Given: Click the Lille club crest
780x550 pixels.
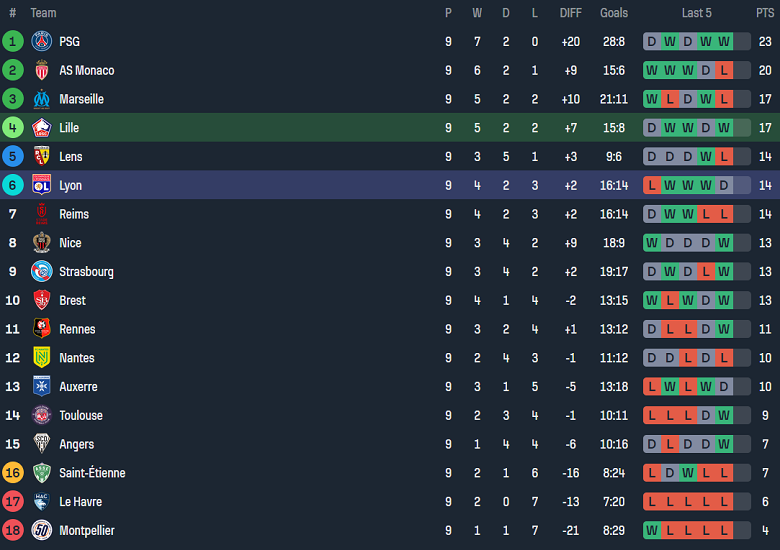Looking at the screenshot, I should point(41,128).
